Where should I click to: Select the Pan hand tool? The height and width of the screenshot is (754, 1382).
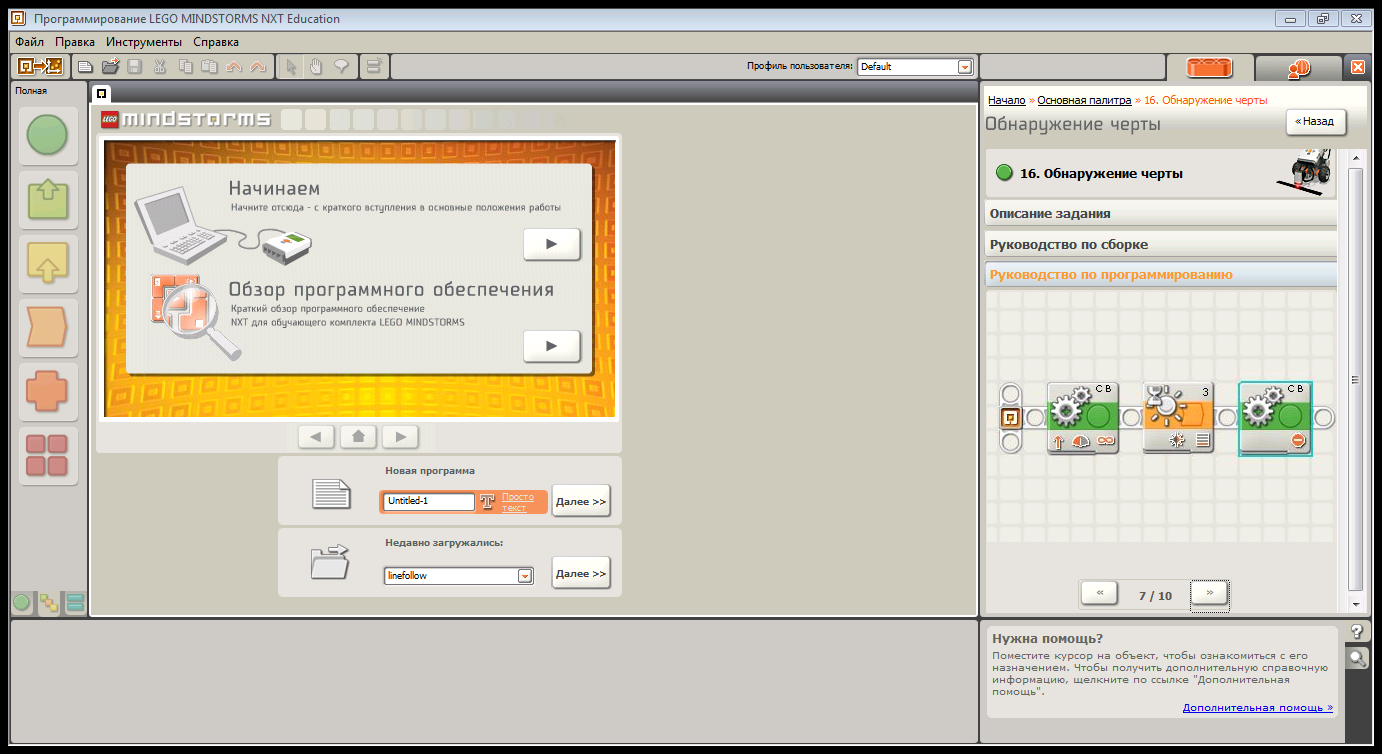pyautogui.click(x=316, y=67)
